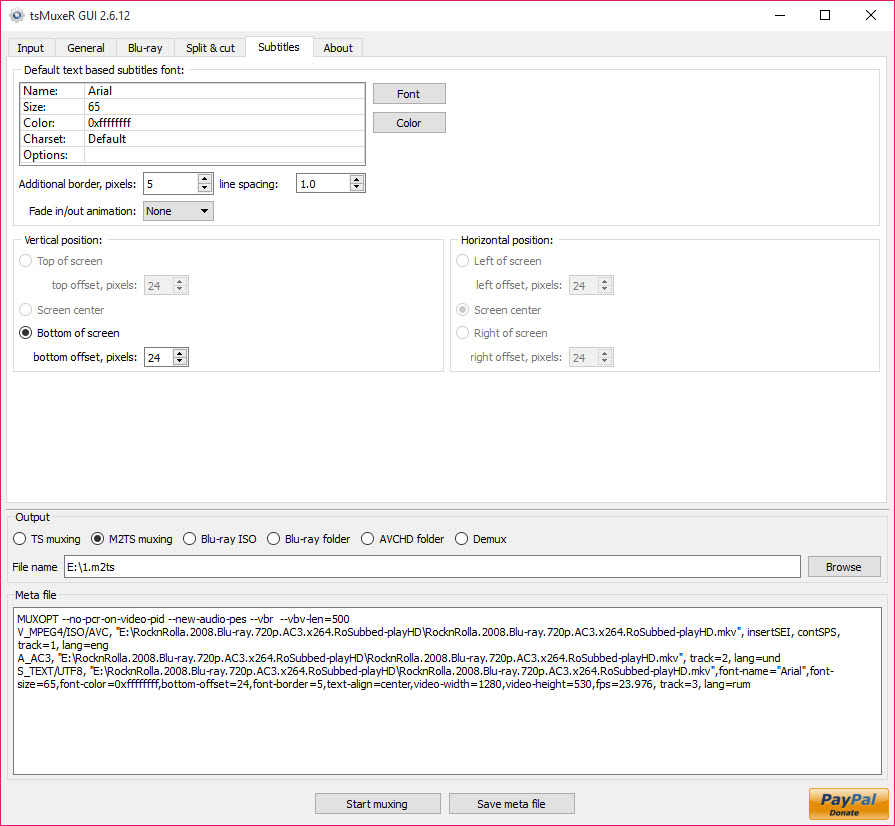Click the Font button
Viewport: 895px width, 826px height.
(x=409, y=94)
